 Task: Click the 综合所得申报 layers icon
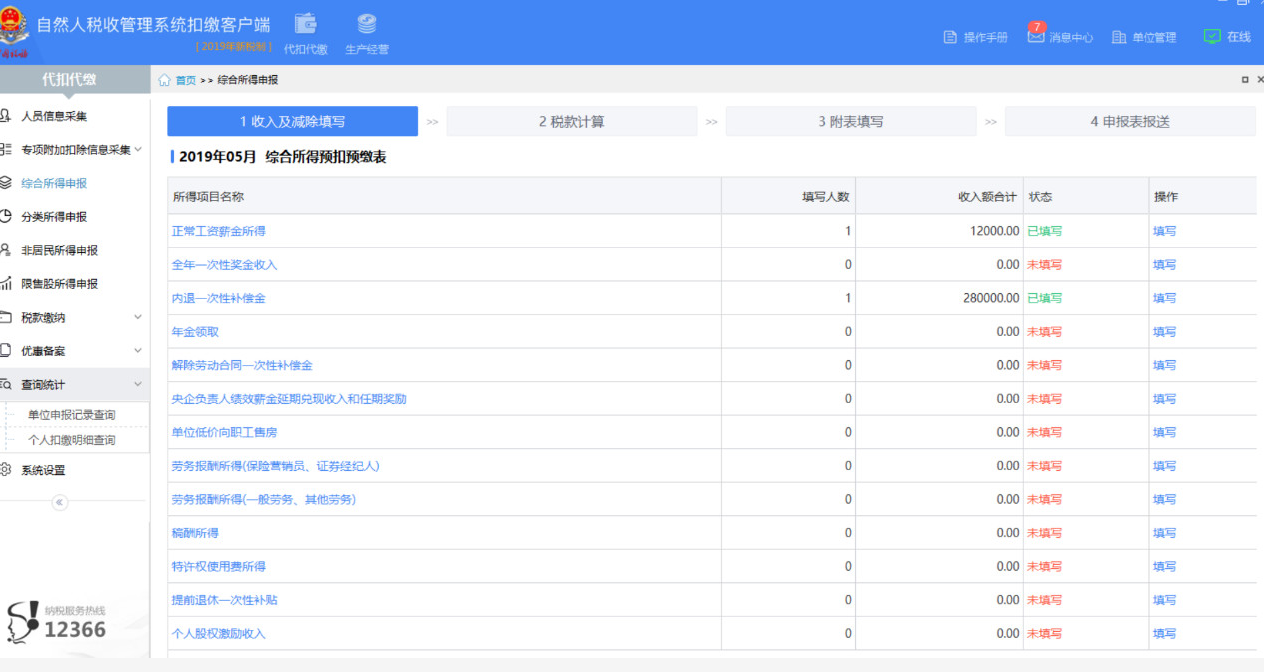6,183
